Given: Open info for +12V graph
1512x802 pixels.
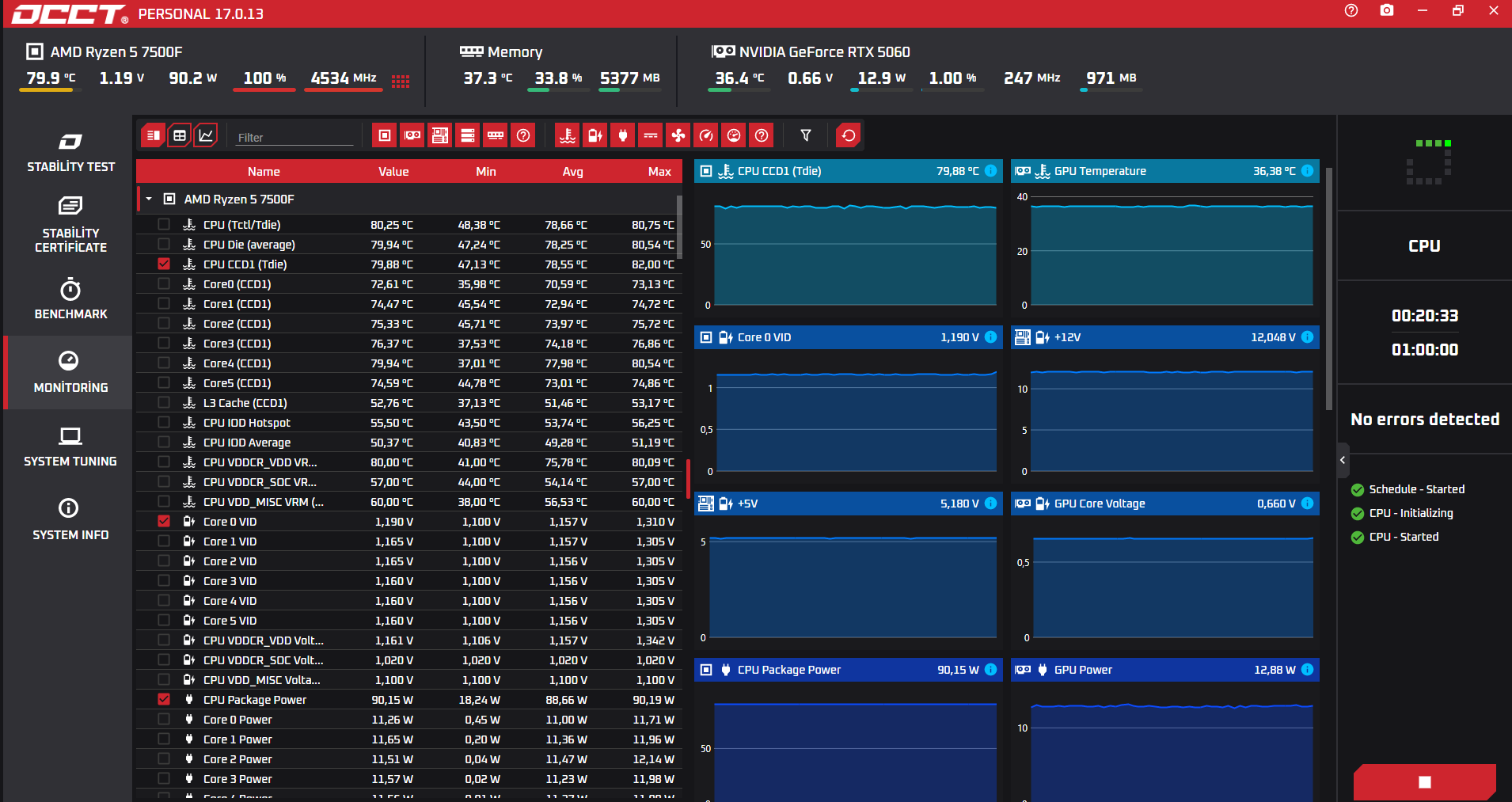Looking at the screenshot, I should click(x=1308, y=337).
